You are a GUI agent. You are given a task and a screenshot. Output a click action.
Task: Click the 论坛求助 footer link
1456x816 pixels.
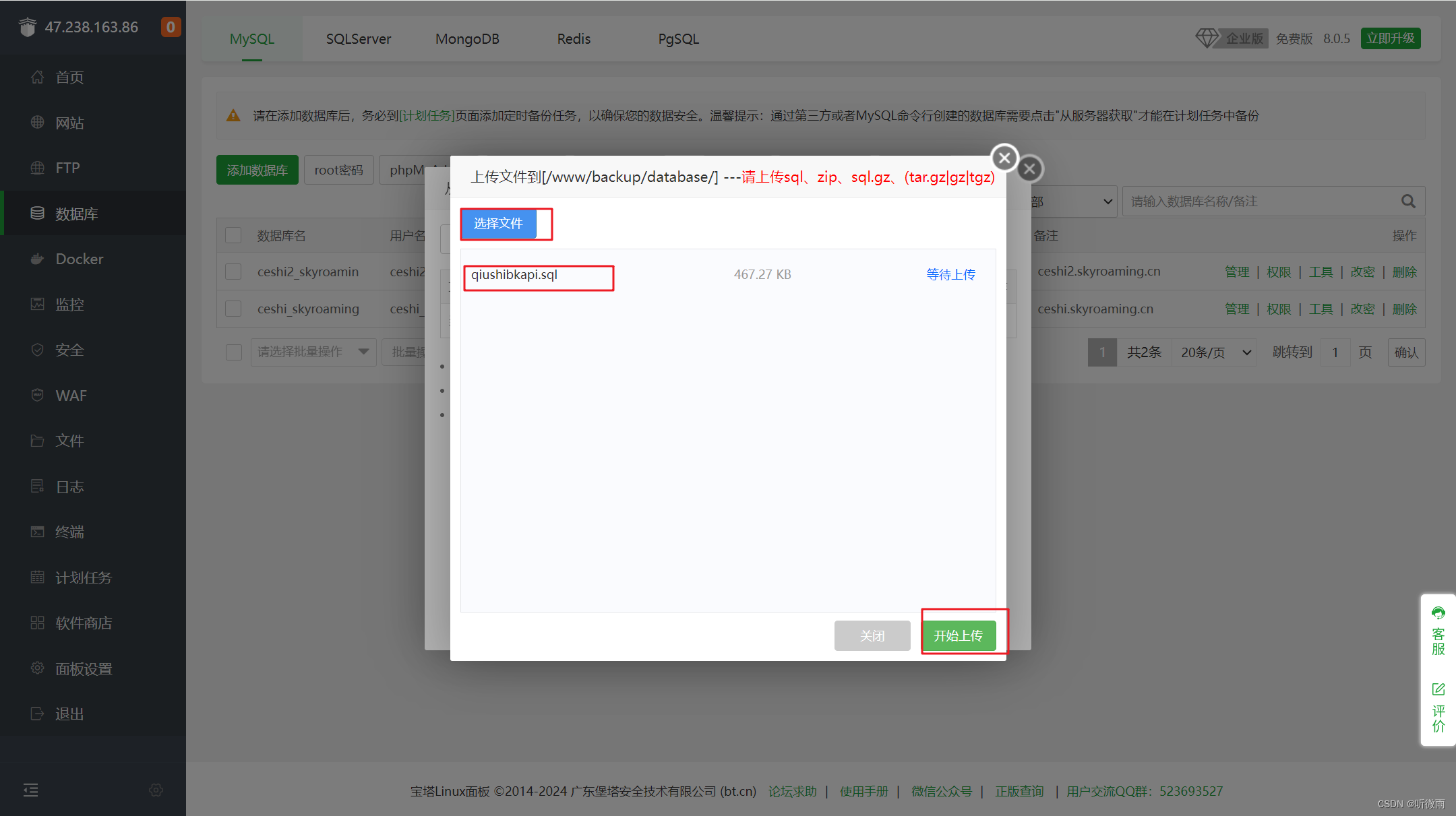tap(793, 791)
